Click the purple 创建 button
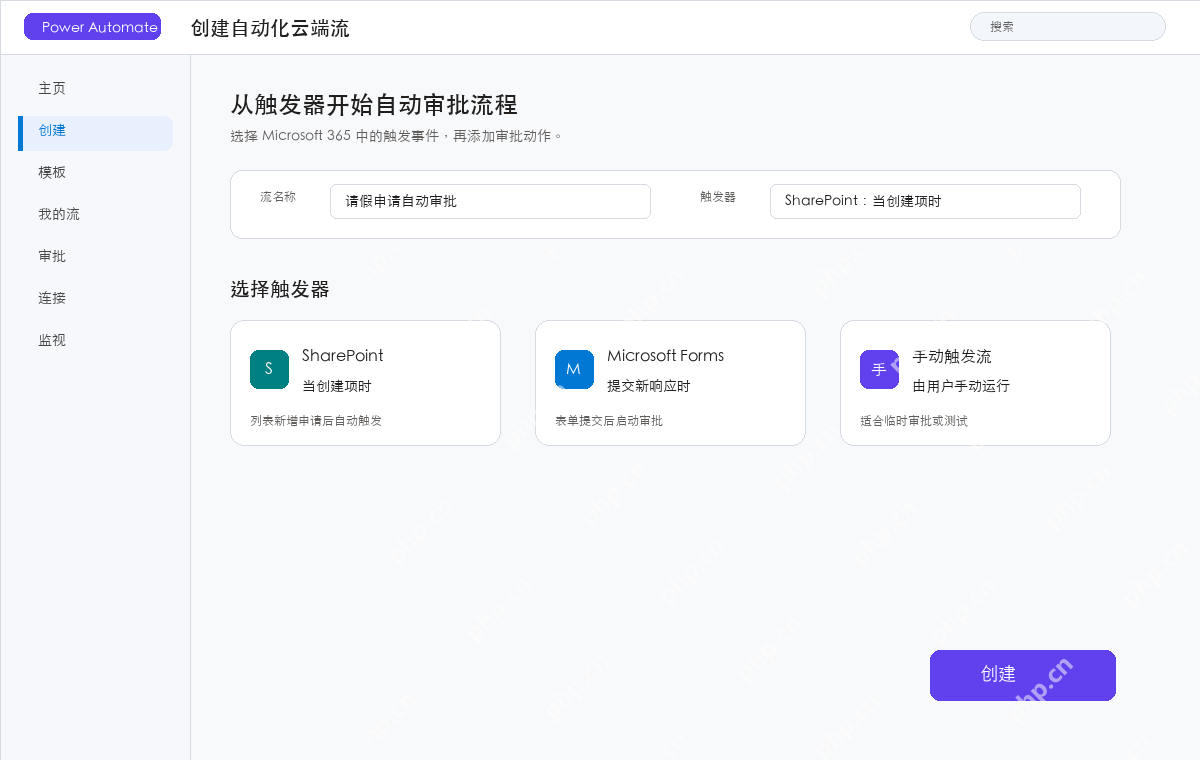The image size is (1200, 760). tap(1022, 675)
